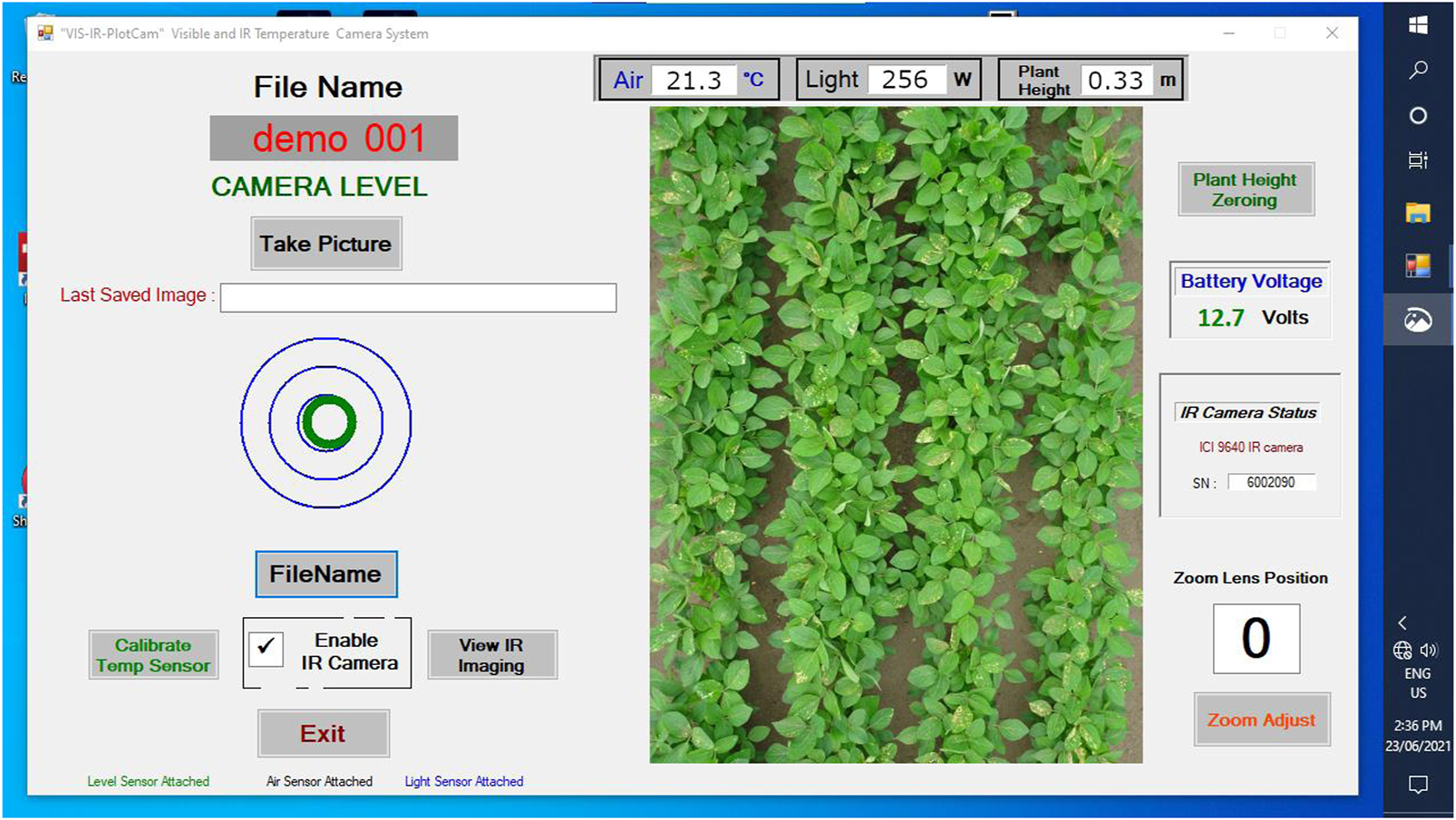Open View IR Imaging
This screenshot has height=820, width=1456.
[x=491, y=655]
